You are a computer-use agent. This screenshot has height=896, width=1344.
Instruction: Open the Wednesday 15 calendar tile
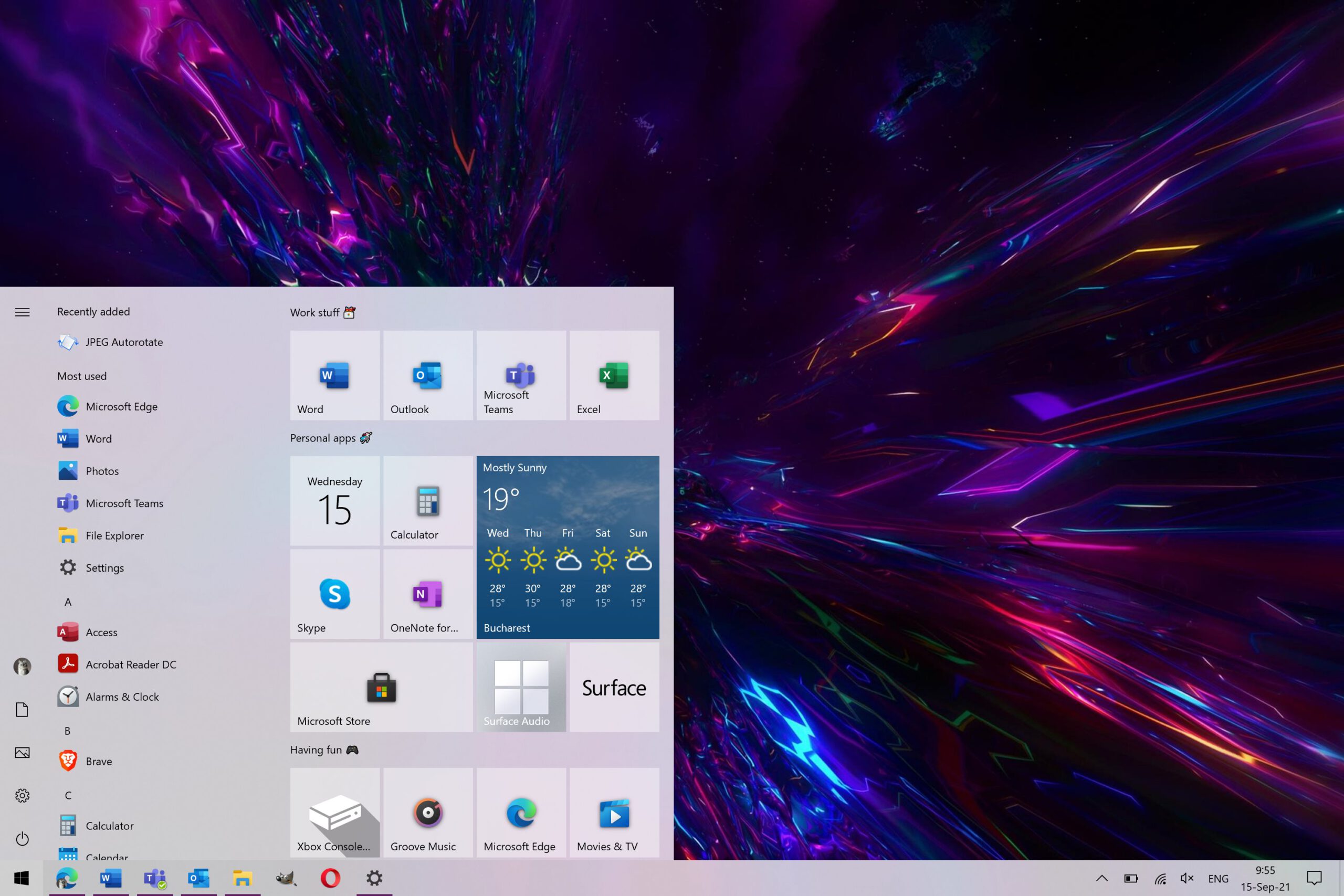[x=334, y=501]
